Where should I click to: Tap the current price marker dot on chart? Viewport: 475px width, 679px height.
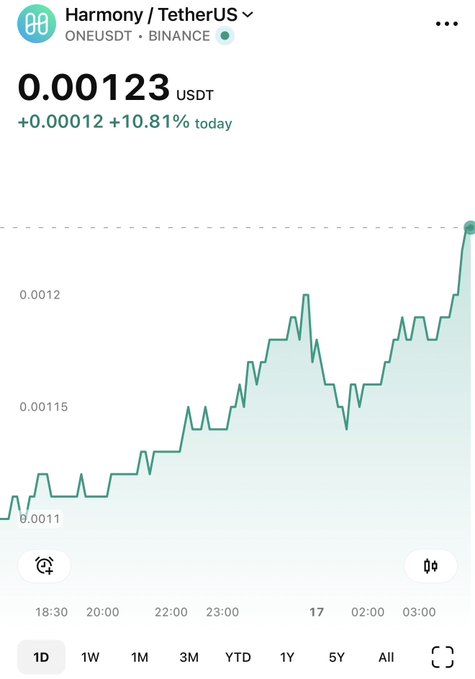(x=469, y=227)
